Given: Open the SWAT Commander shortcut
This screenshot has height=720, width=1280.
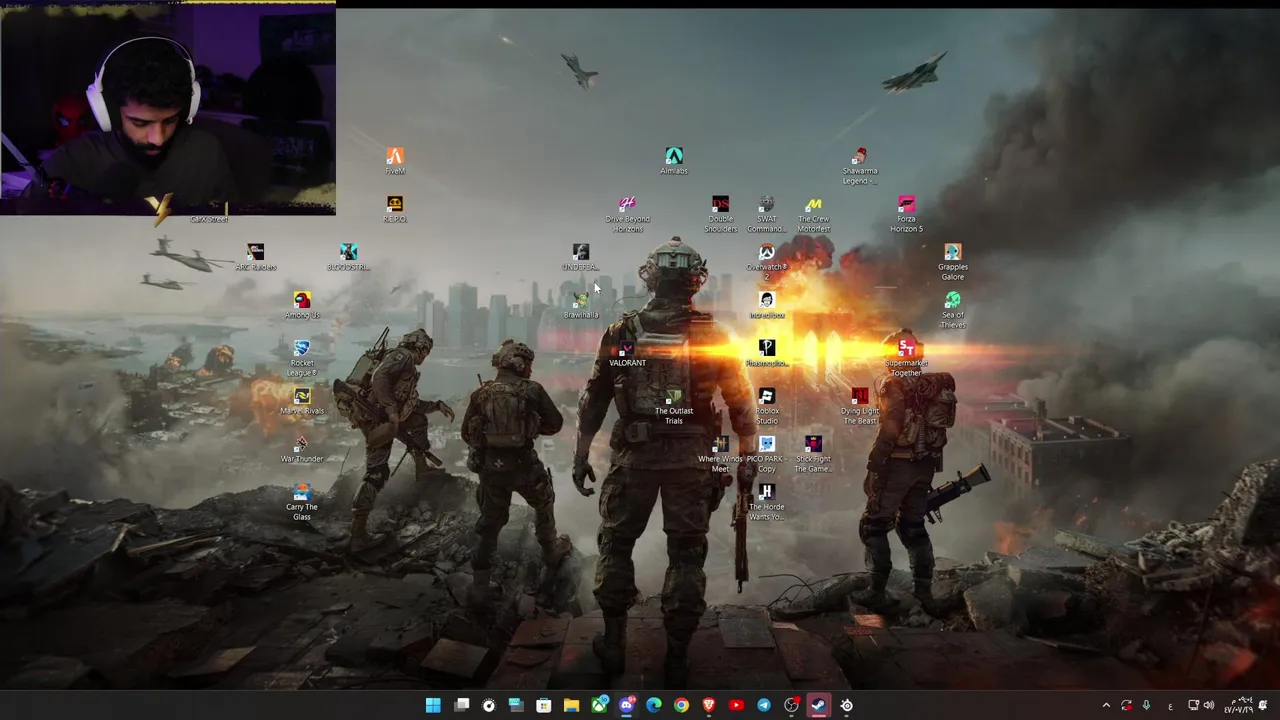Looking at the screenshot, I should point(767,214).
